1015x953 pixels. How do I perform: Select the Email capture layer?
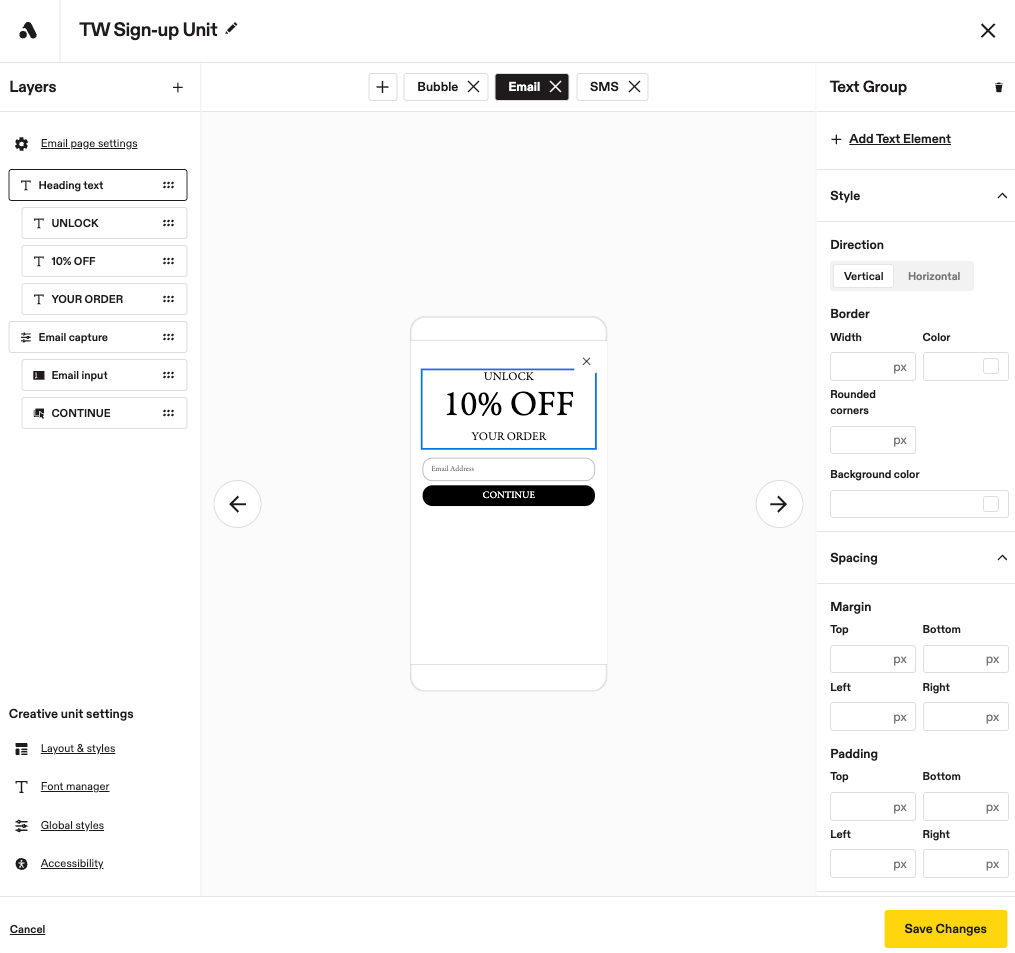click(x=98, y=337)
